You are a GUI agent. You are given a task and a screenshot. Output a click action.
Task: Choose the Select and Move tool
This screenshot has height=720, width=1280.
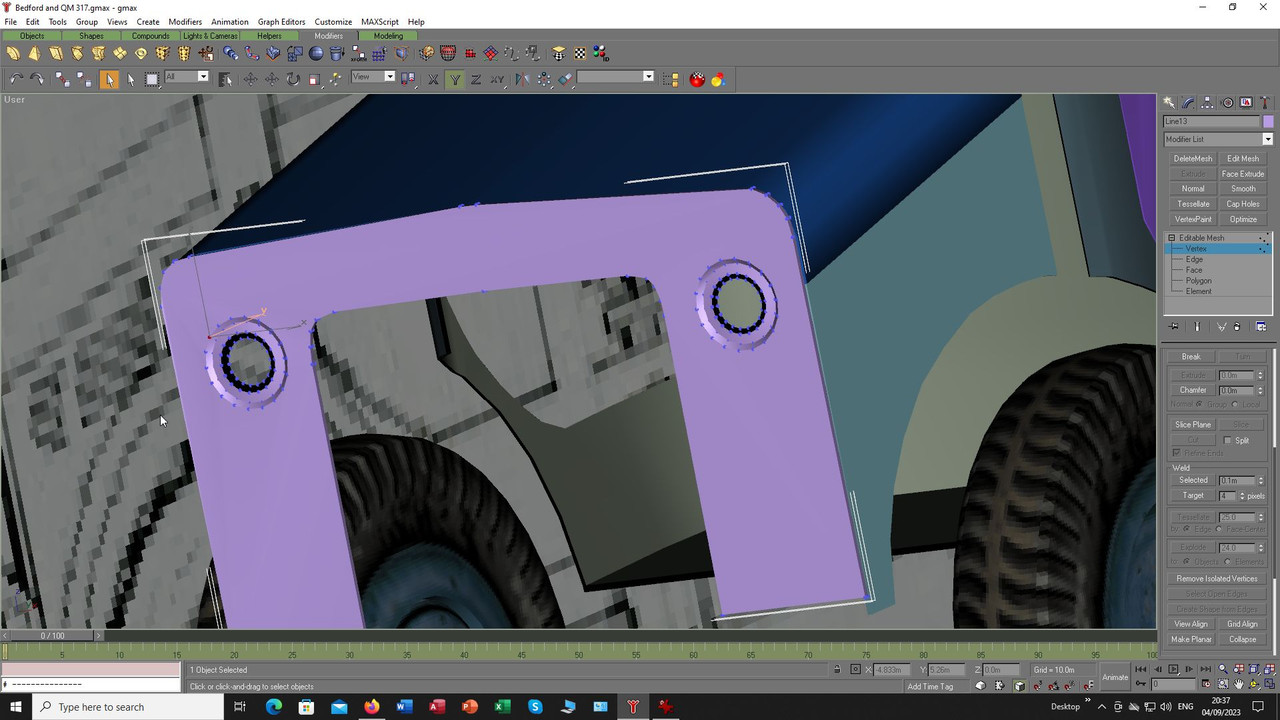tap(250, 79)
